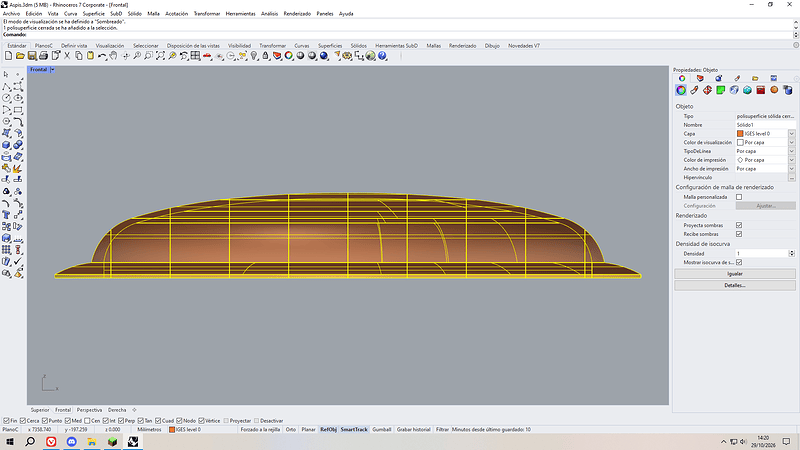Enable the Proyectar osnap checkbox
The height and width of the screenshot is (450, 800).
coord(226,421)
